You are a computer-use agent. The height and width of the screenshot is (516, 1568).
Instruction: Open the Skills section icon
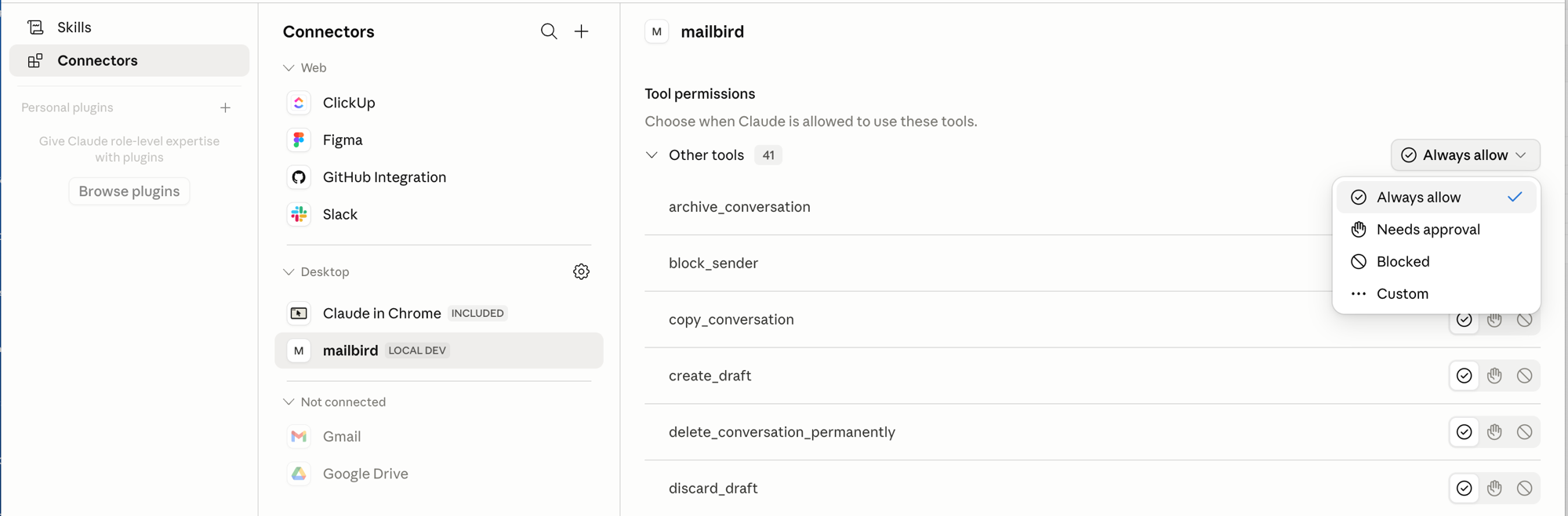click(x=35, y=27)
